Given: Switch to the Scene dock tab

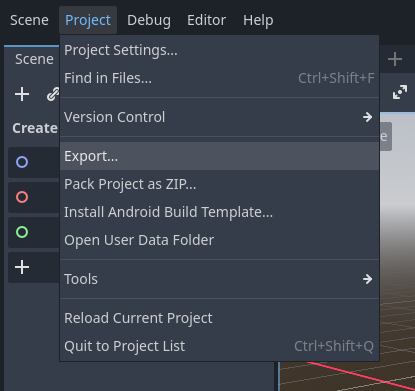Looking at the screenshot, I should pos(34,59).
